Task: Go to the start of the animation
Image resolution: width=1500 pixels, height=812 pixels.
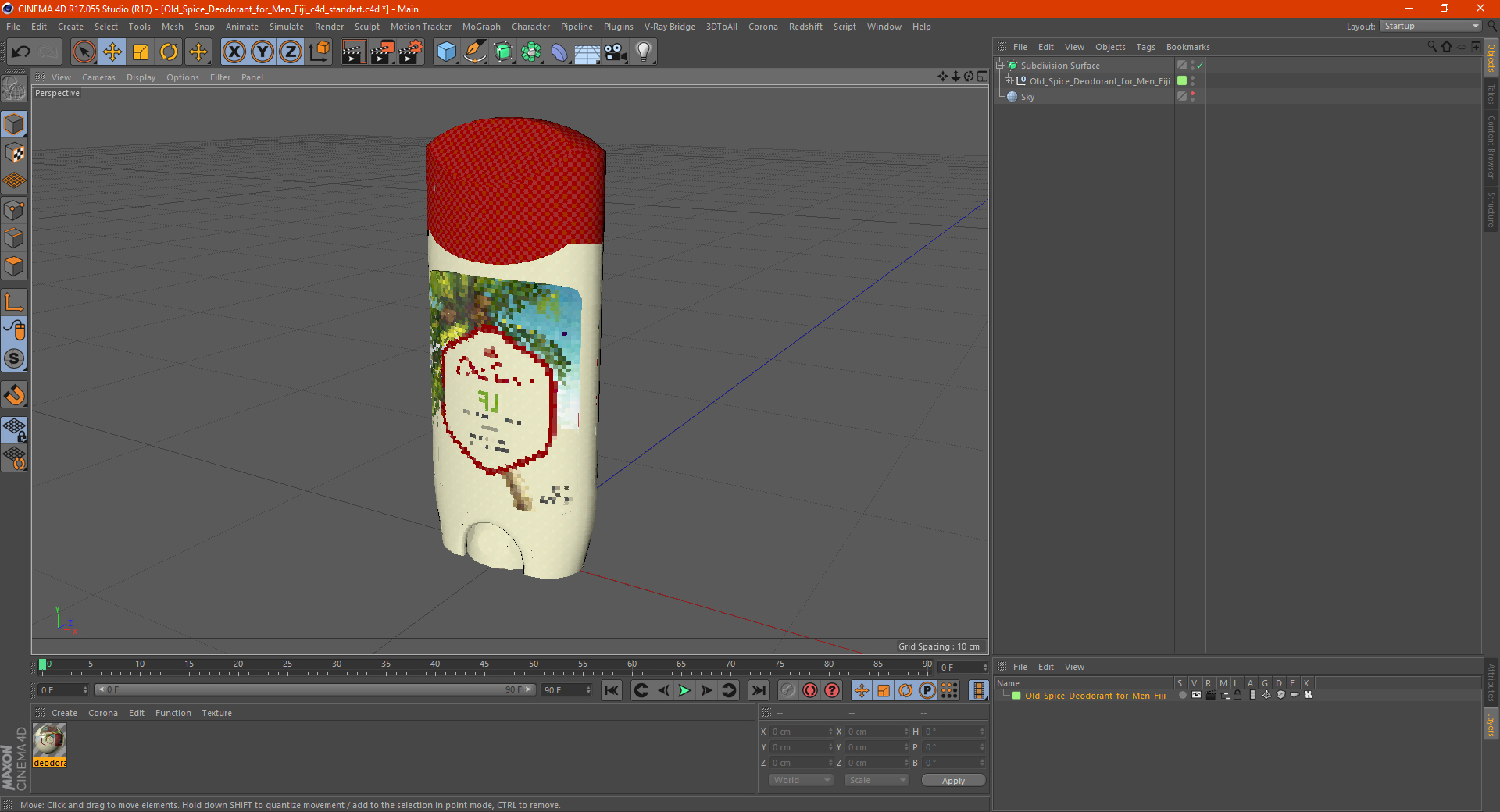Action: (x=612, y=690)
